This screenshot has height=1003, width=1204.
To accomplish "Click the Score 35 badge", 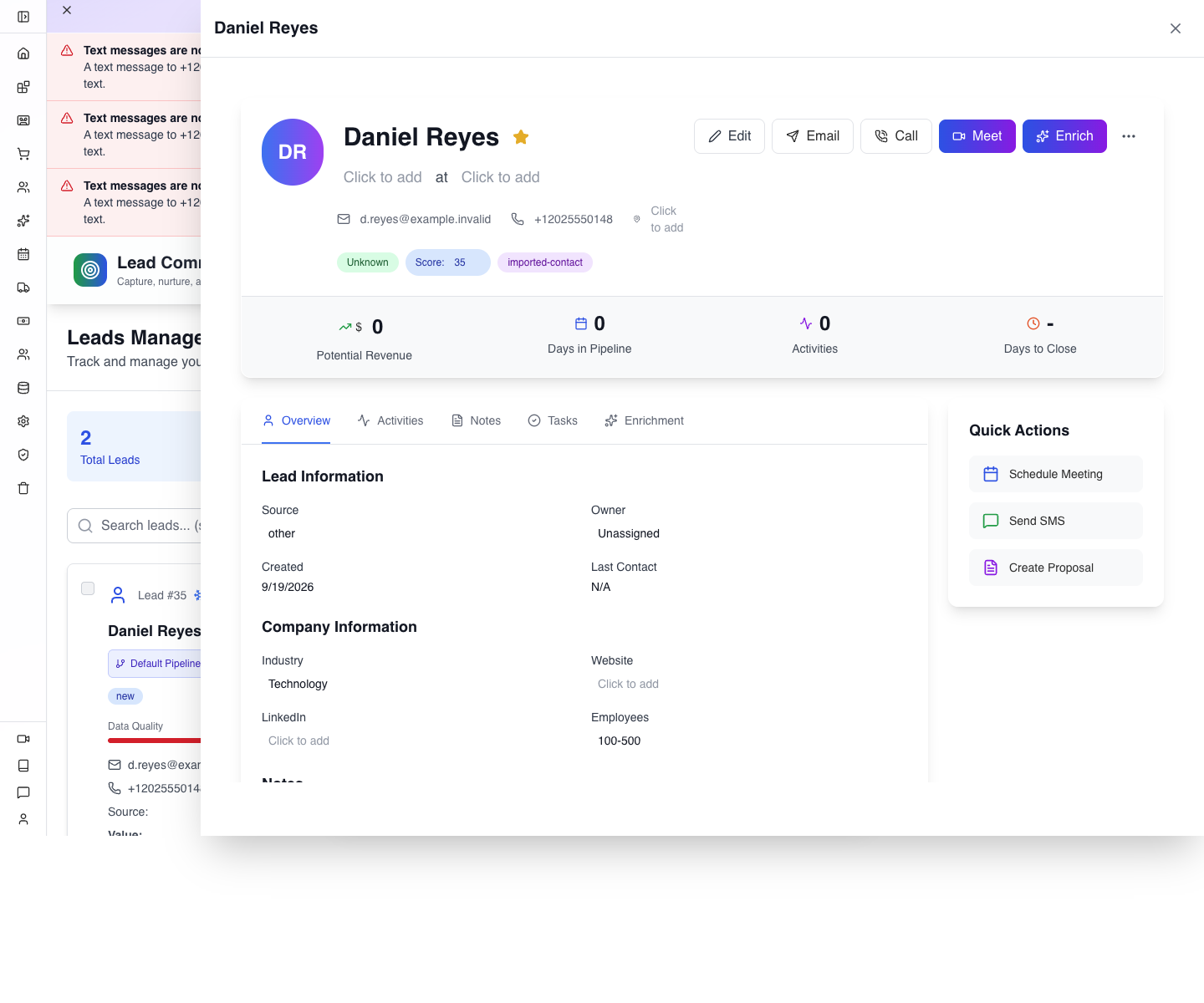I will (x=448, y=262).
